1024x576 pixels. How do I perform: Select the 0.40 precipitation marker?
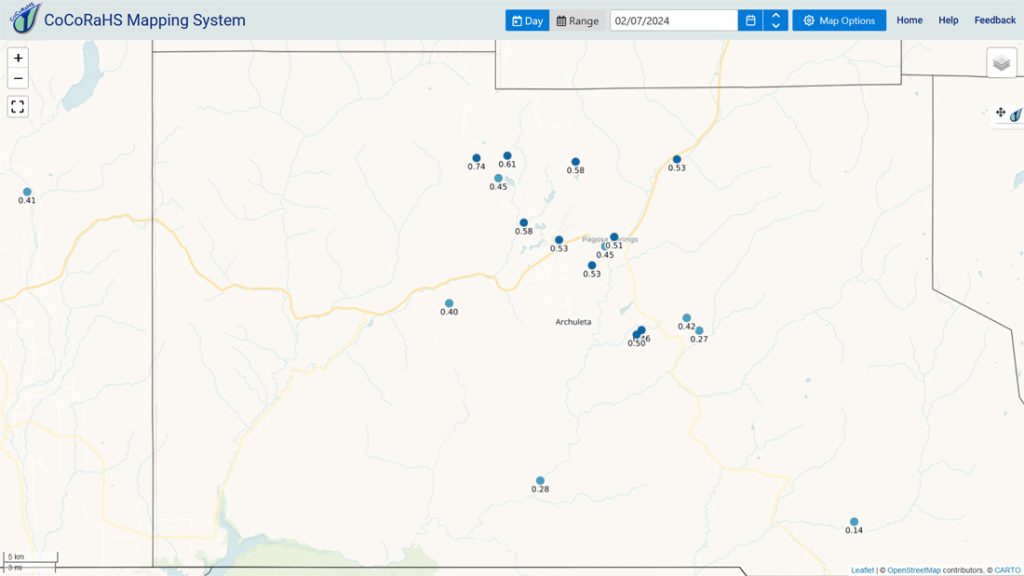[449, 304]
